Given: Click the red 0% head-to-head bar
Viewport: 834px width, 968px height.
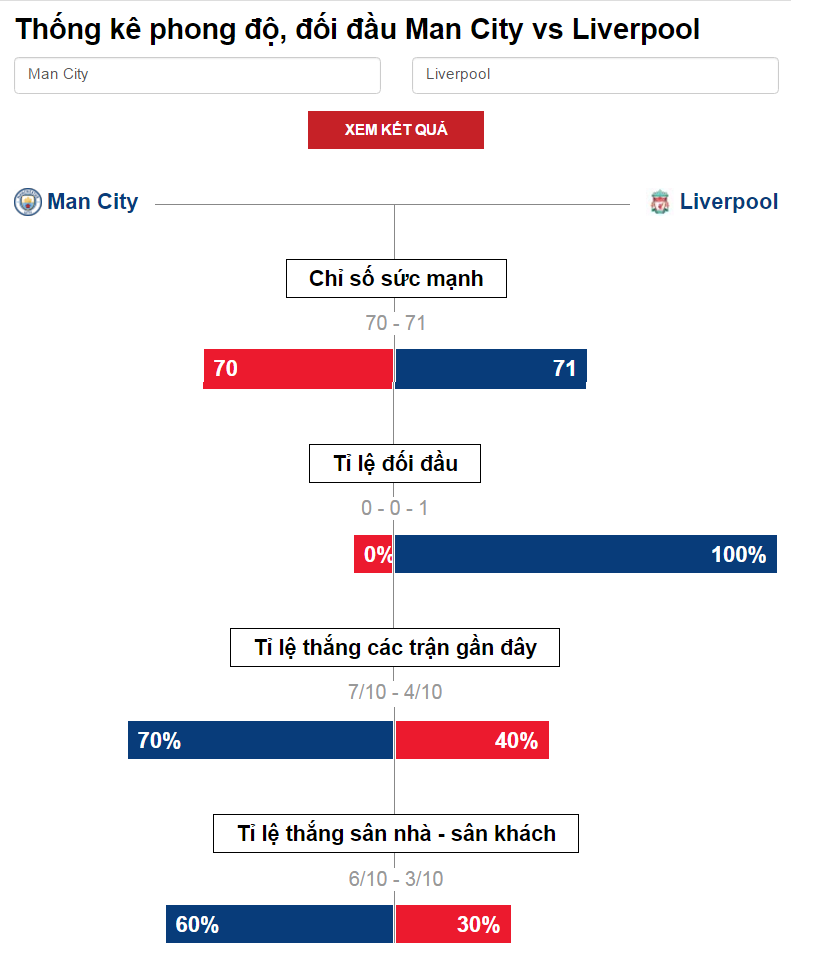Looking at the screenshot, I should (x=373, y=554).
